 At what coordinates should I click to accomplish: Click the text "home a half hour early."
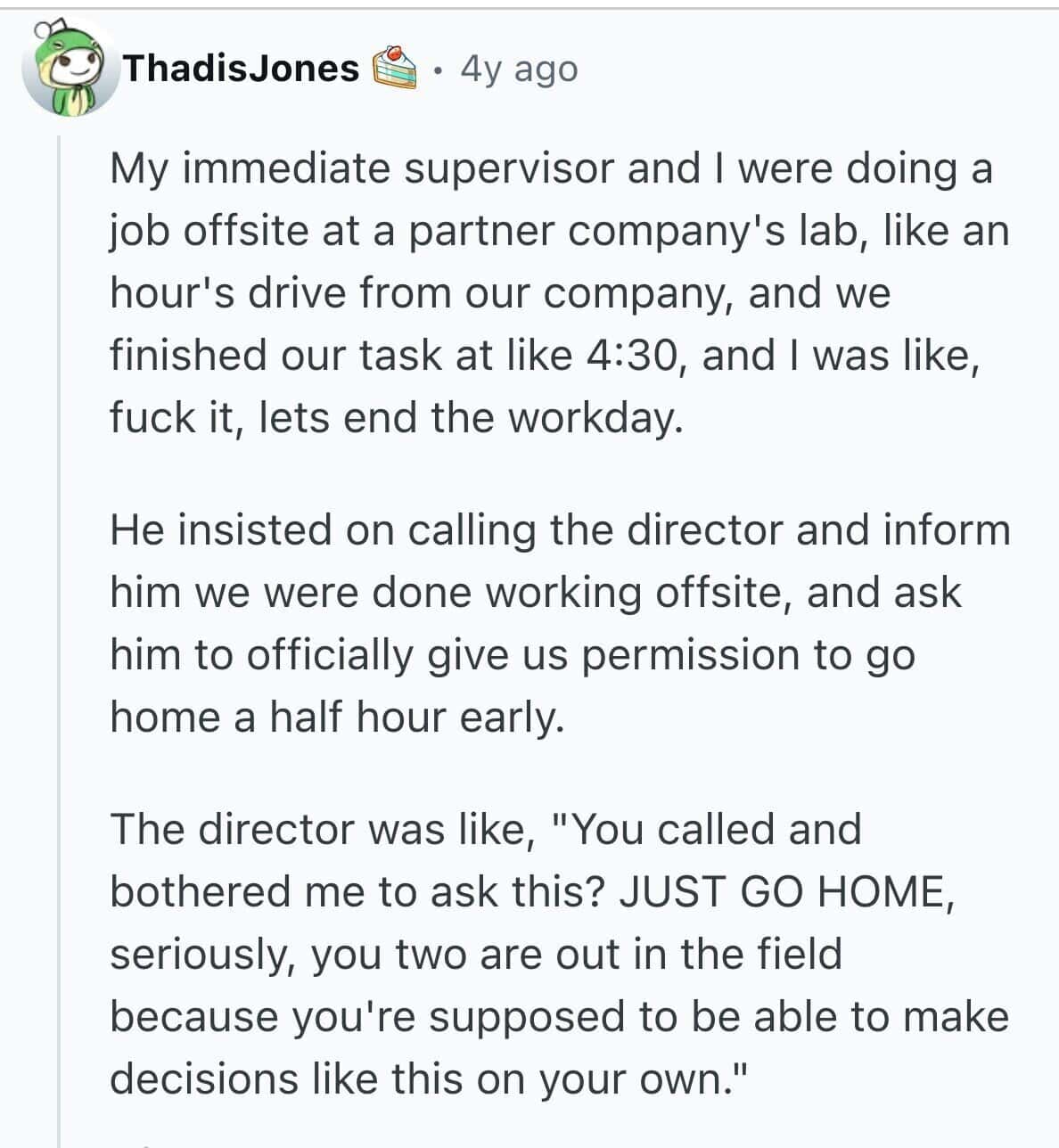(337, 717)
